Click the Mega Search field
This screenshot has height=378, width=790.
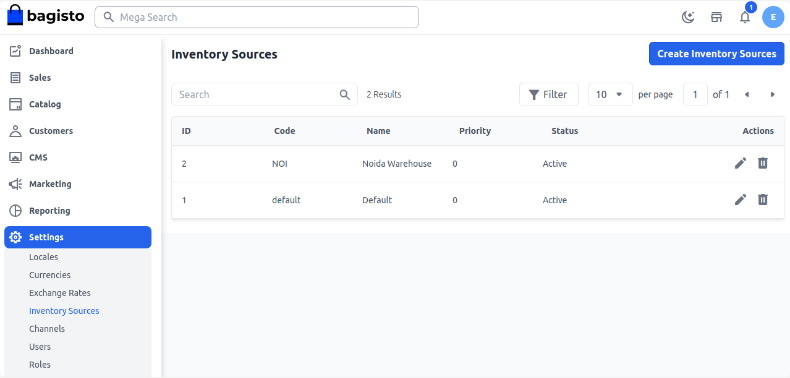[x=256, y=17]
